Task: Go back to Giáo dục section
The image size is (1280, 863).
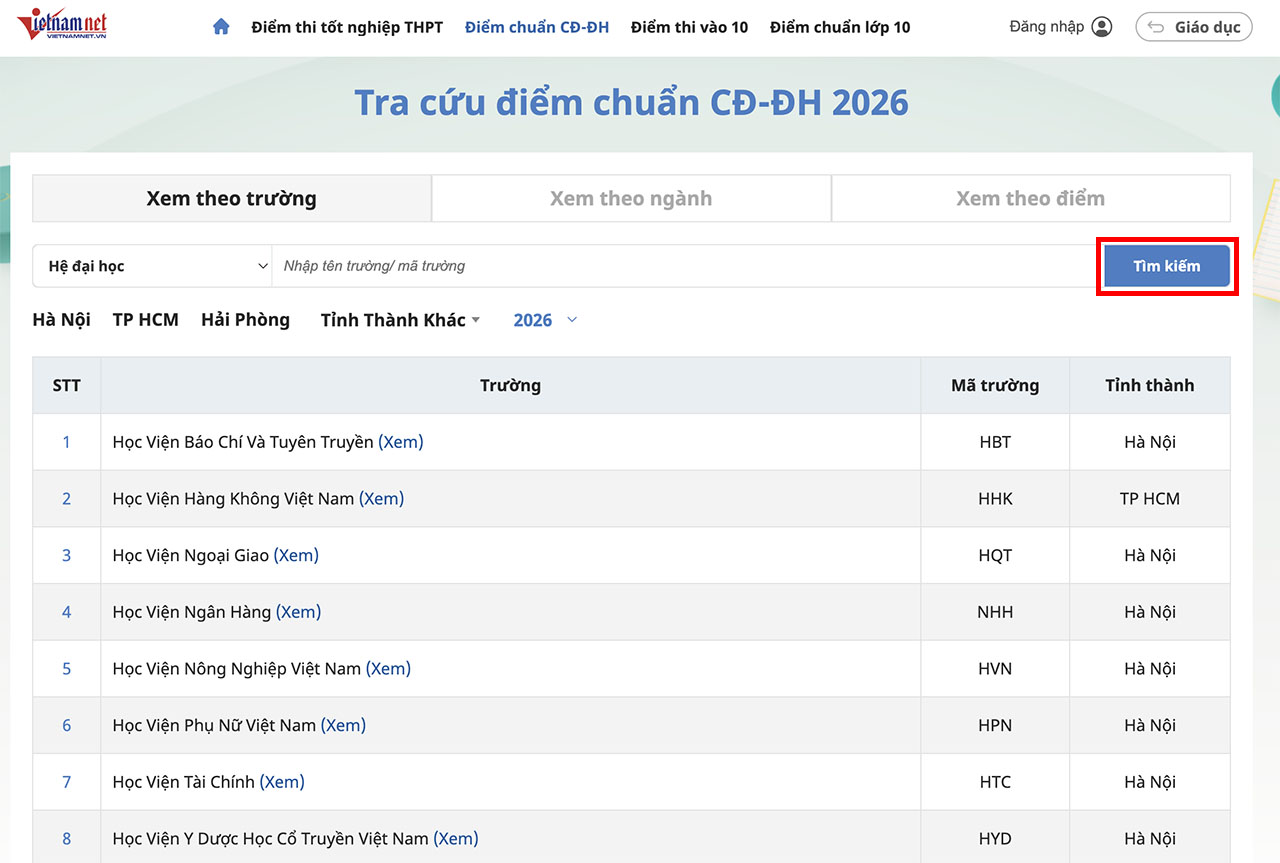Action: [1194, 27]
